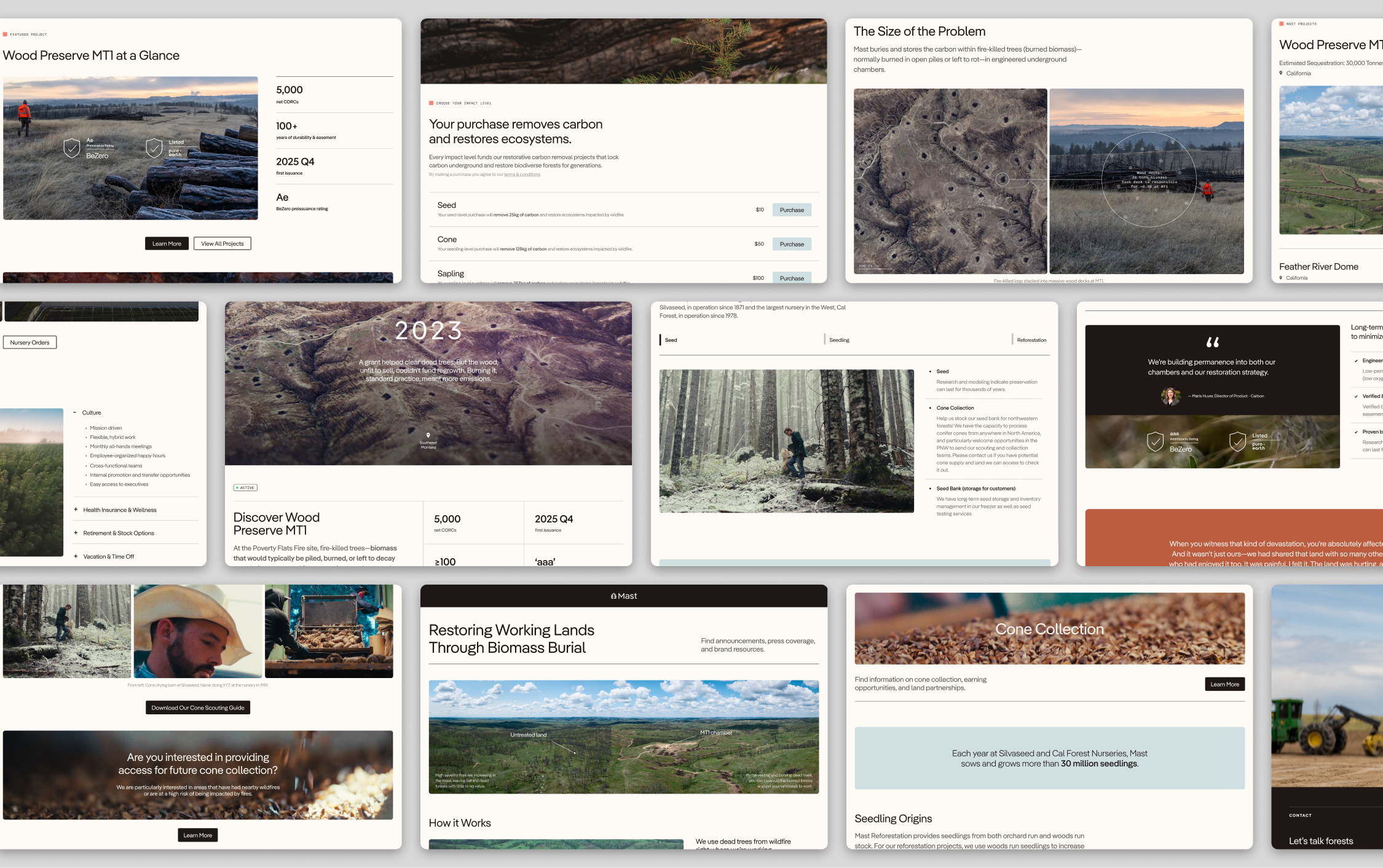Click the checkmark beside Proven

click(x=1357, y=432)
